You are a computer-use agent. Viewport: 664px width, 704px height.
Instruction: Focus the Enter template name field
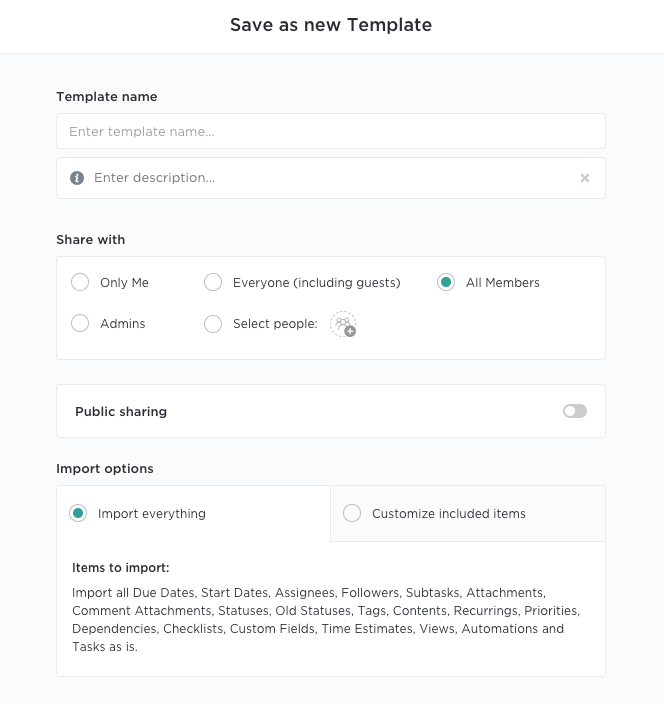point(331,131)
